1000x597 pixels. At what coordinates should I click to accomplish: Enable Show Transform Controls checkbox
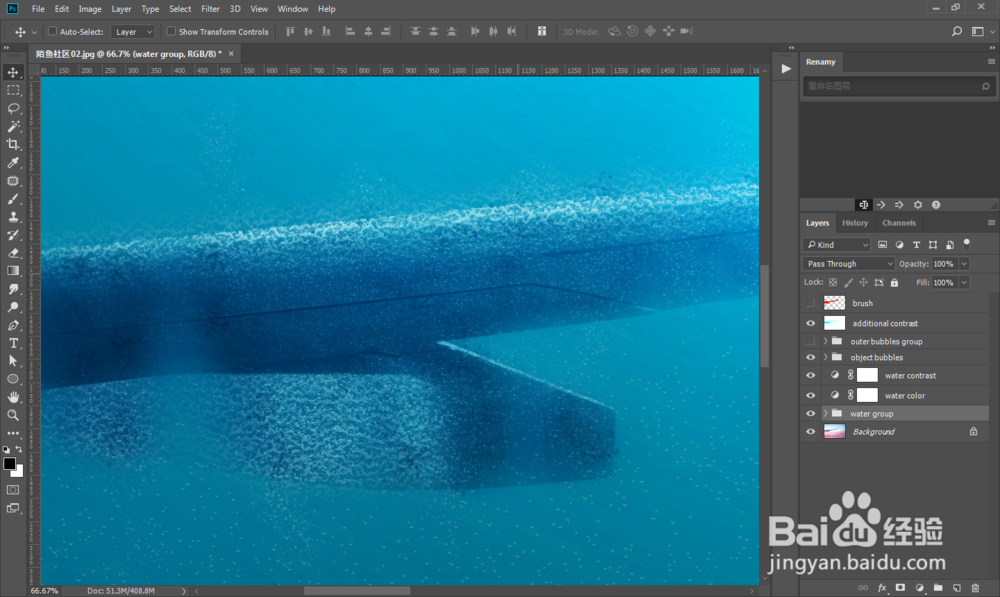(x=171, y=31)
